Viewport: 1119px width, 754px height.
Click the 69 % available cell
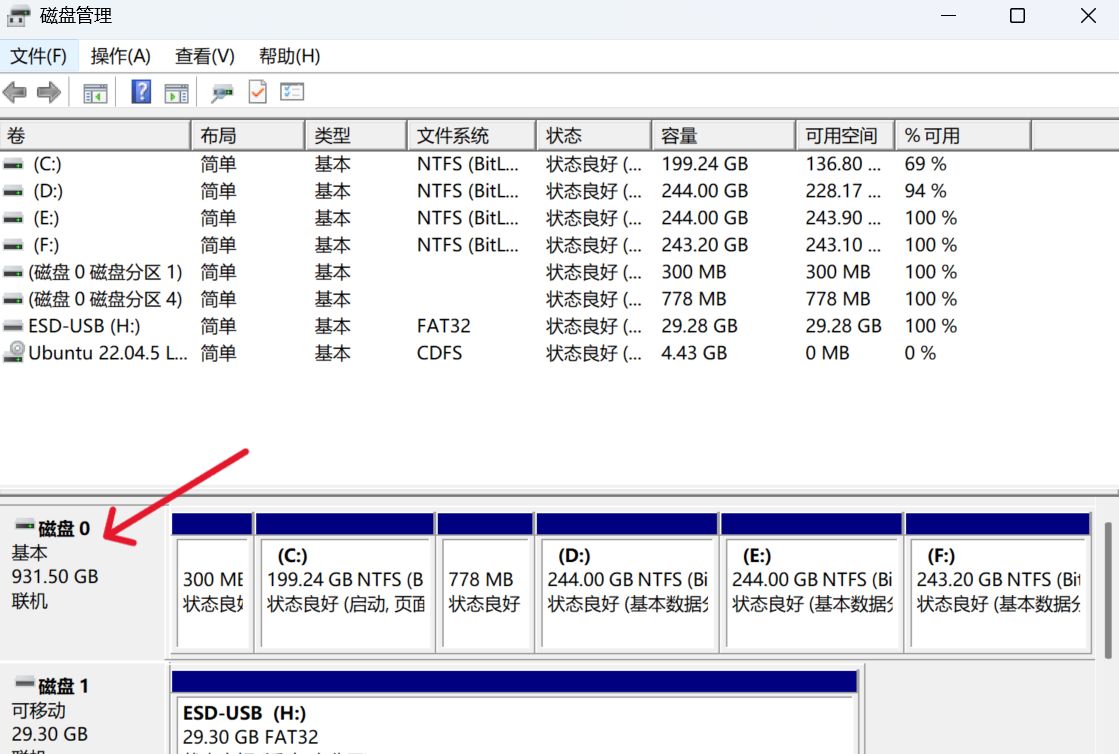(925, 164)
